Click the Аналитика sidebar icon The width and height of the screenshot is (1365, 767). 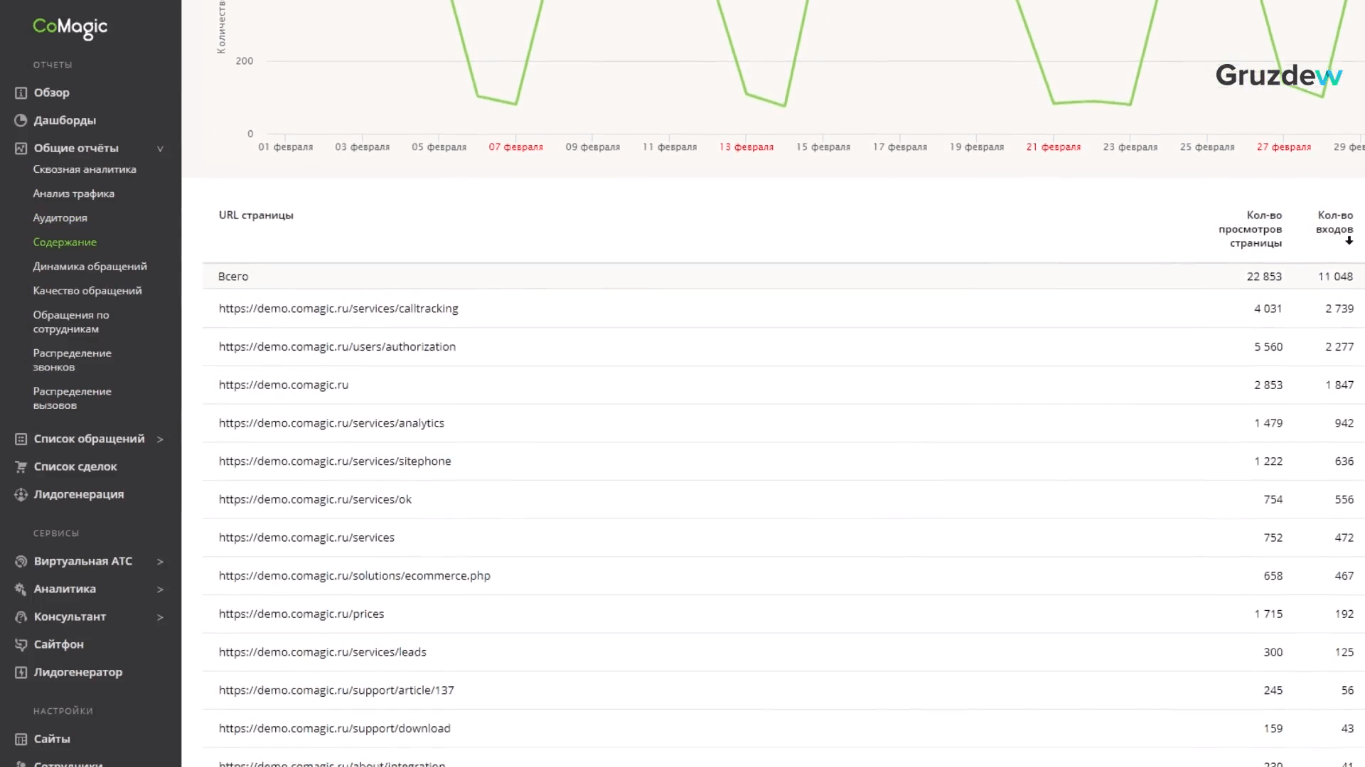pyautogui.click(x=20, y=590)
